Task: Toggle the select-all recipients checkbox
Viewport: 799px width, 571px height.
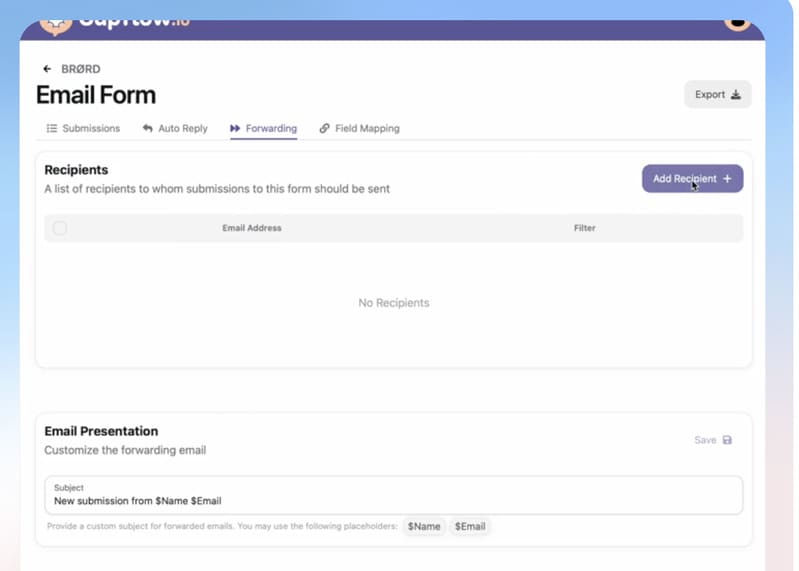Action: 60,228
